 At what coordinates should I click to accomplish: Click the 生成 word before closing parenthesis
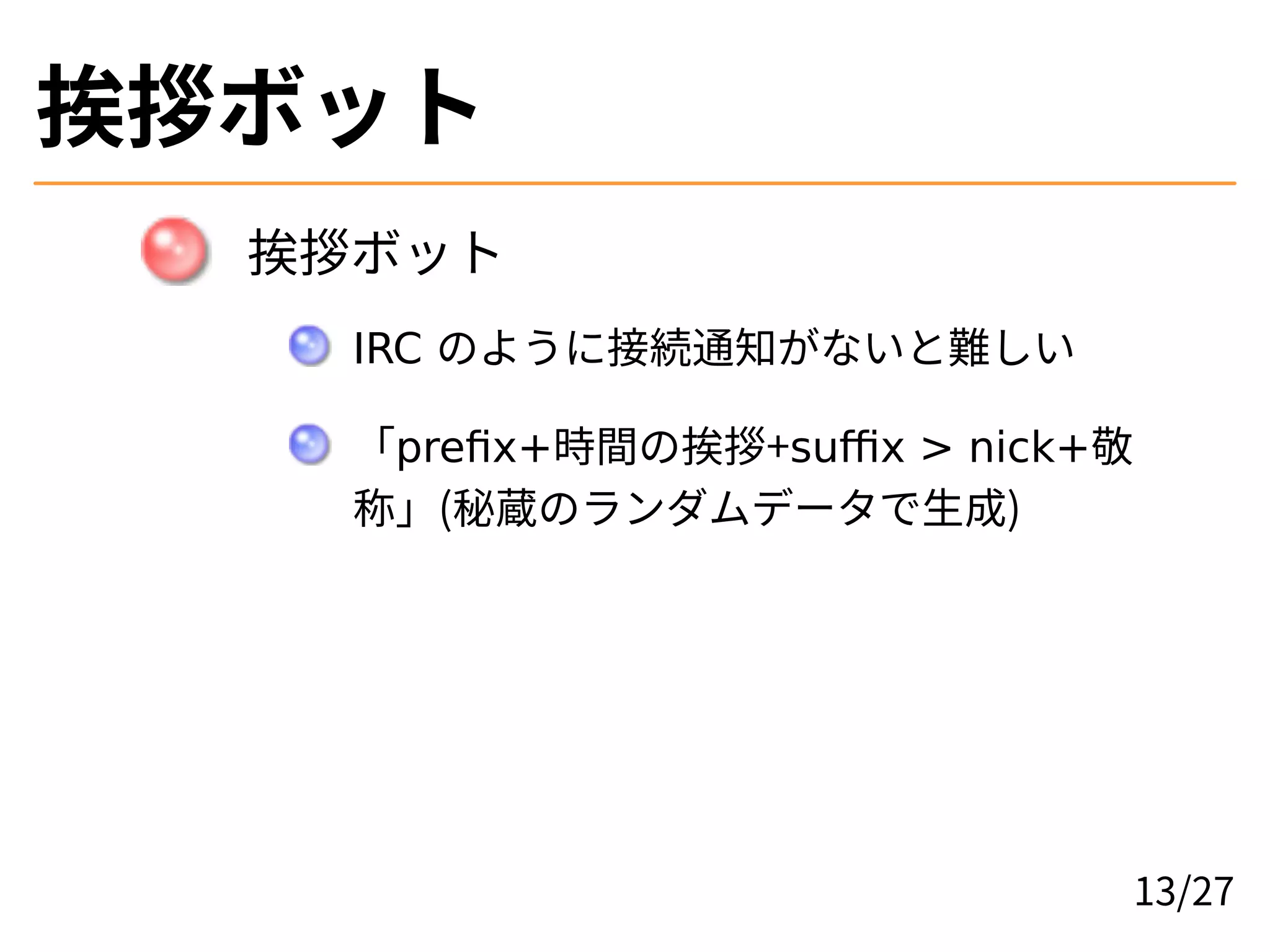[x=964, y=508]
